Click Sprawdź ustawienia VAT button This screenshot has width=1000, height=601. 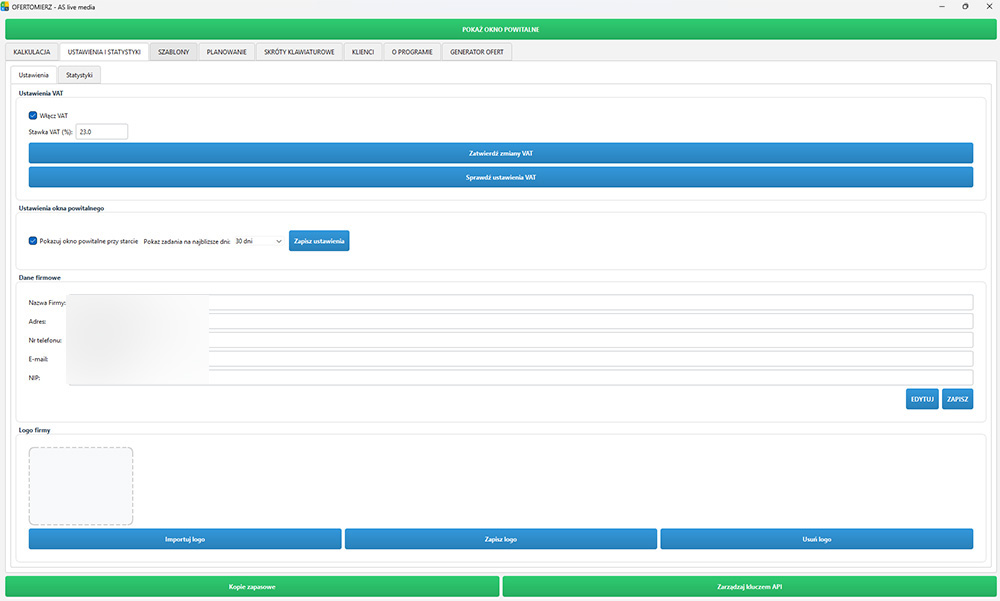tap(500, 177)
